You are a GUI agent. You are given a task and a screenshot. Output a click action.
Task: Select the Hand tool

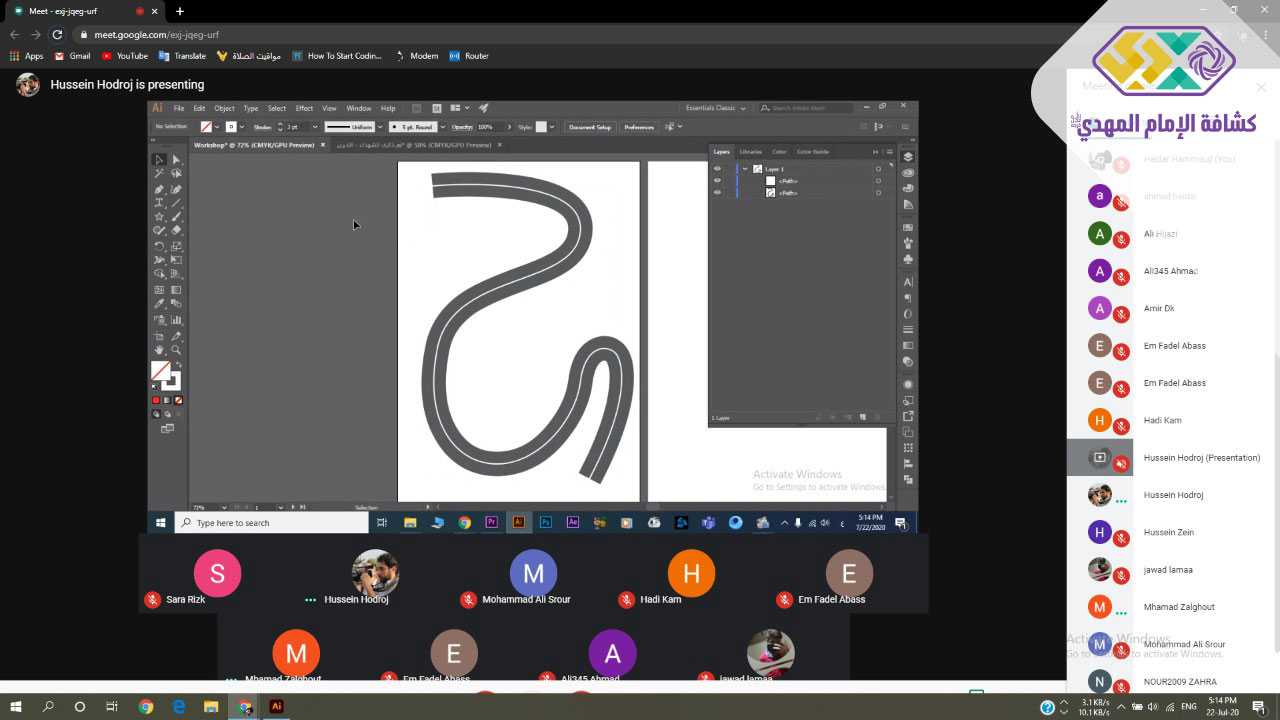tap(159, 350)
